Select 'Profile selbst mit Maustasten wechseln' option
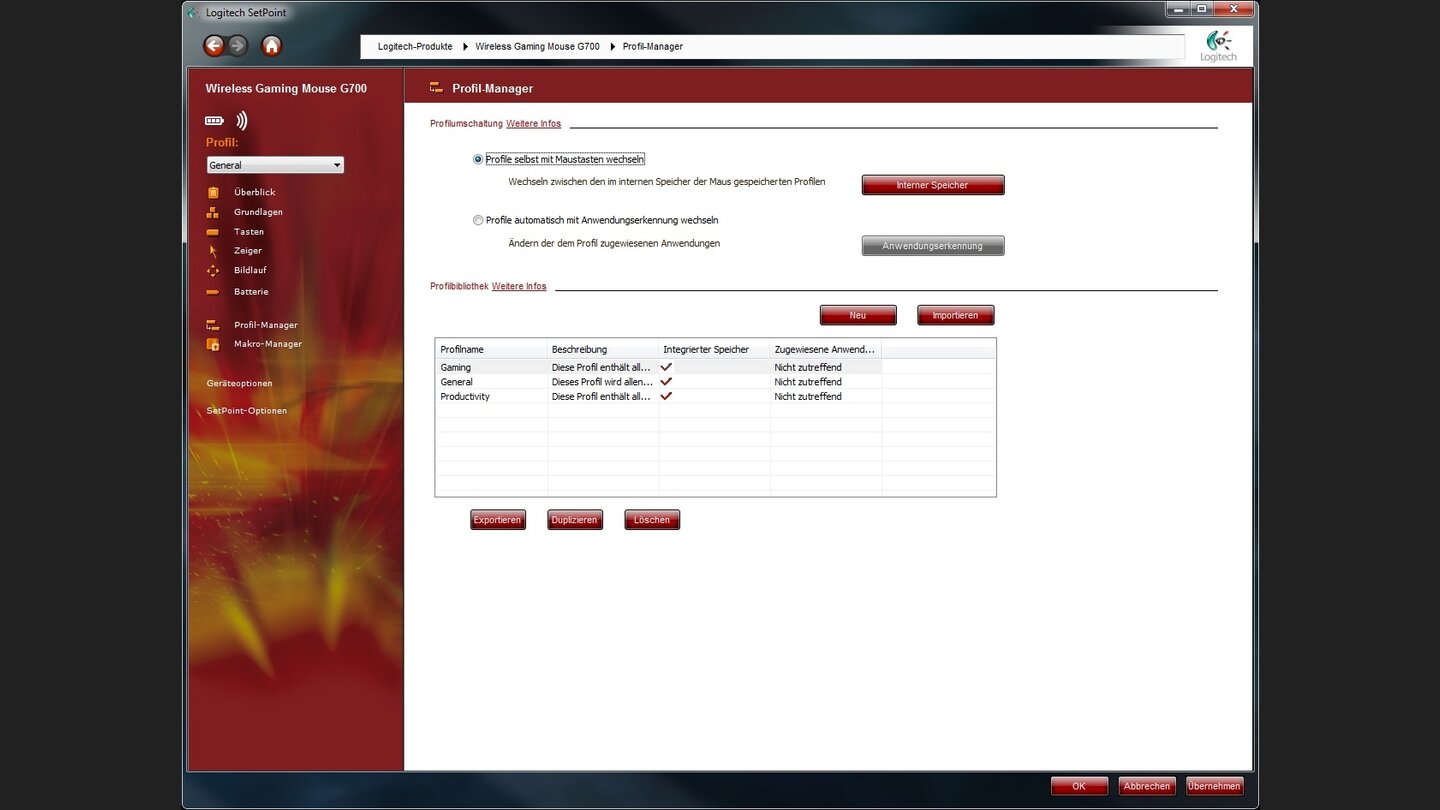Screen dimensions: 1440x810 (x=478, y=159)
